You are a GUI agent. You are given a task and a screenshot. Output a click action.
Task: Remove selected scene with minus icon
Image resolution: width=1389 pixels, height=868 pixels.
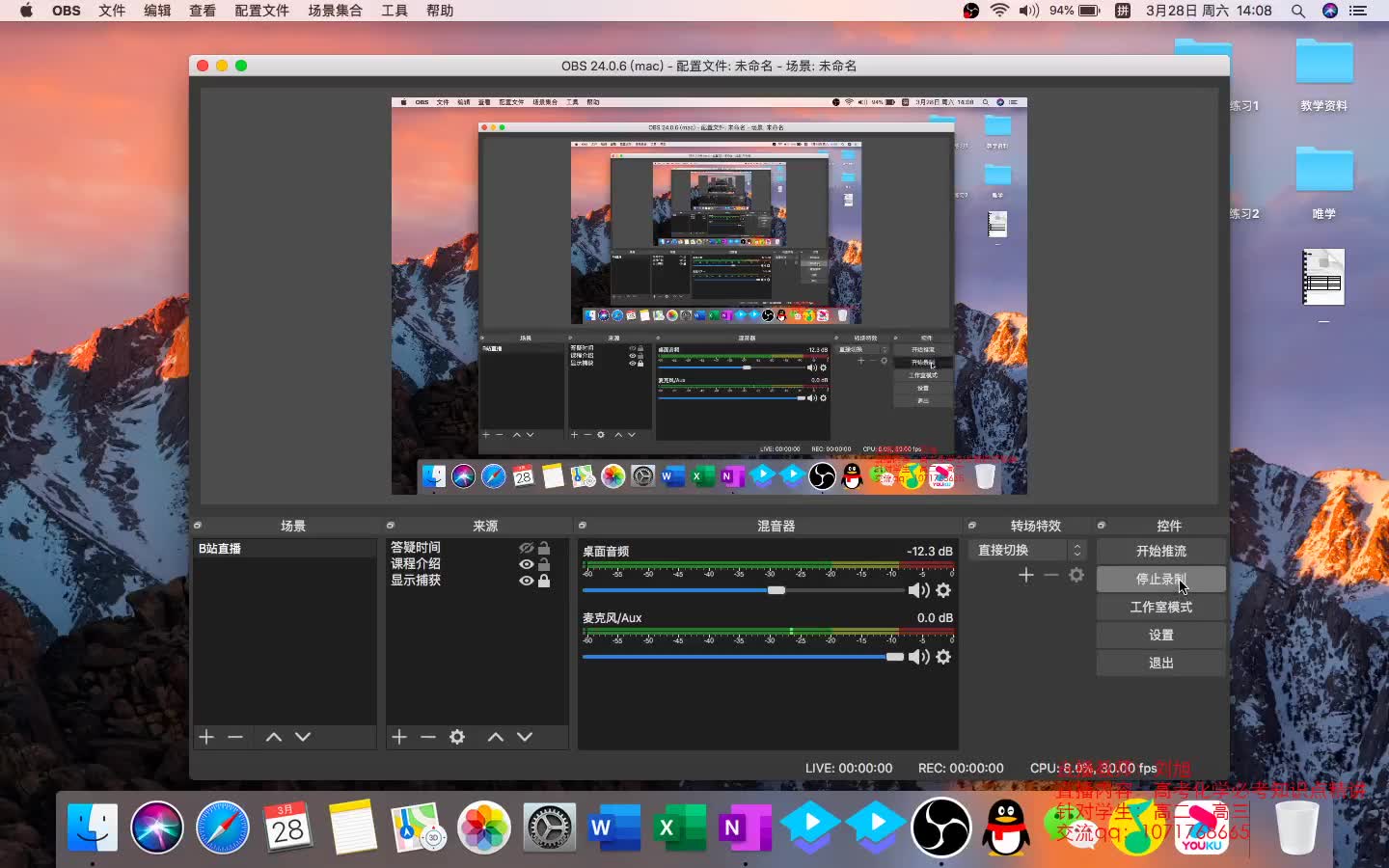235,737
